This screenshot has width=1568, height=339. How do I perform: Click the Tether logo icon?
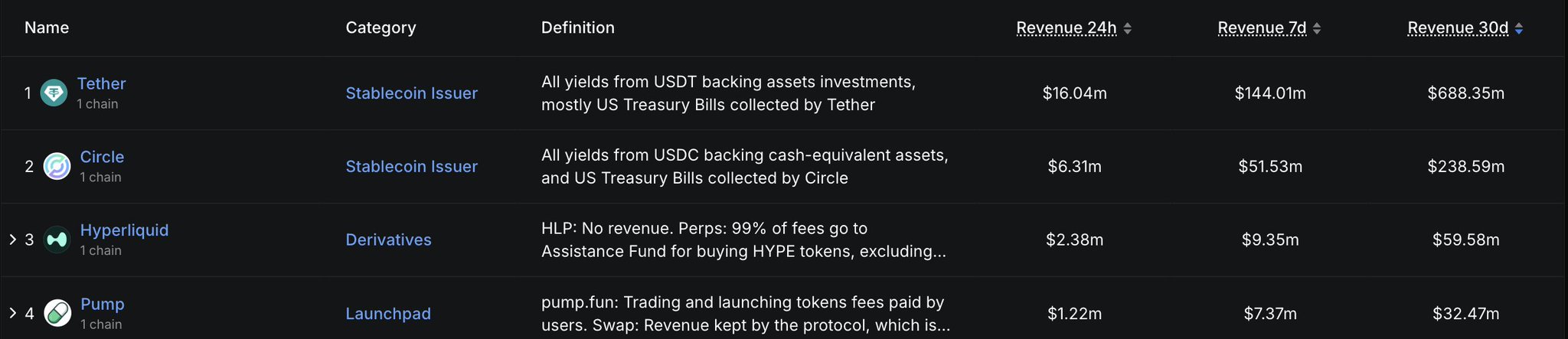point(54,93)
